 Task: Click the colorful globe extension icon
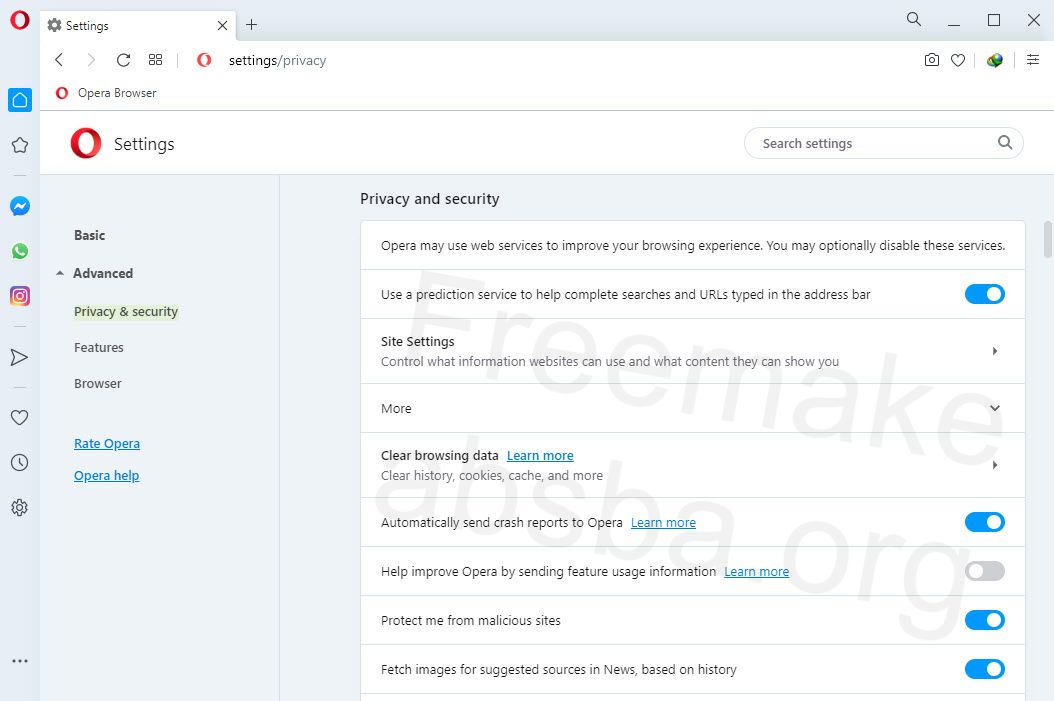tap(995, 60)
